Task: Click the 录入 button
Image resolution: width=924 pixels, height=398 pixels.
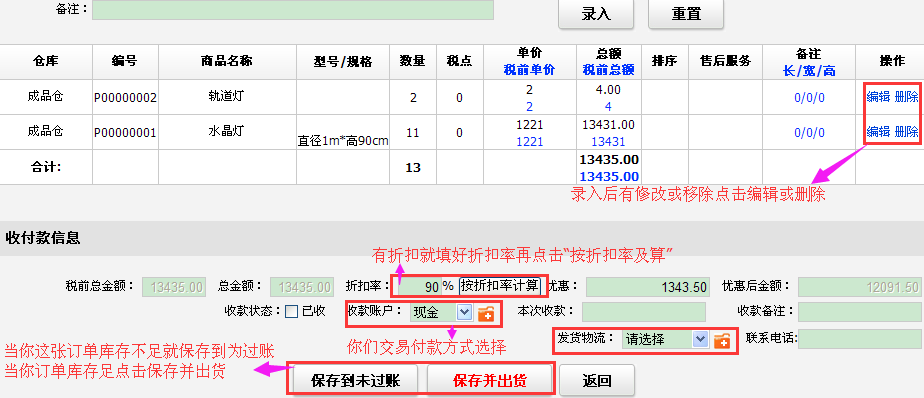Action: [x=596, y=14]
